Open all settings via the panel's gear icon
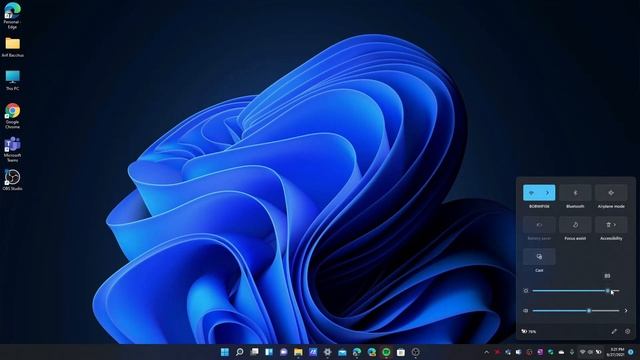 coord(627,331)
